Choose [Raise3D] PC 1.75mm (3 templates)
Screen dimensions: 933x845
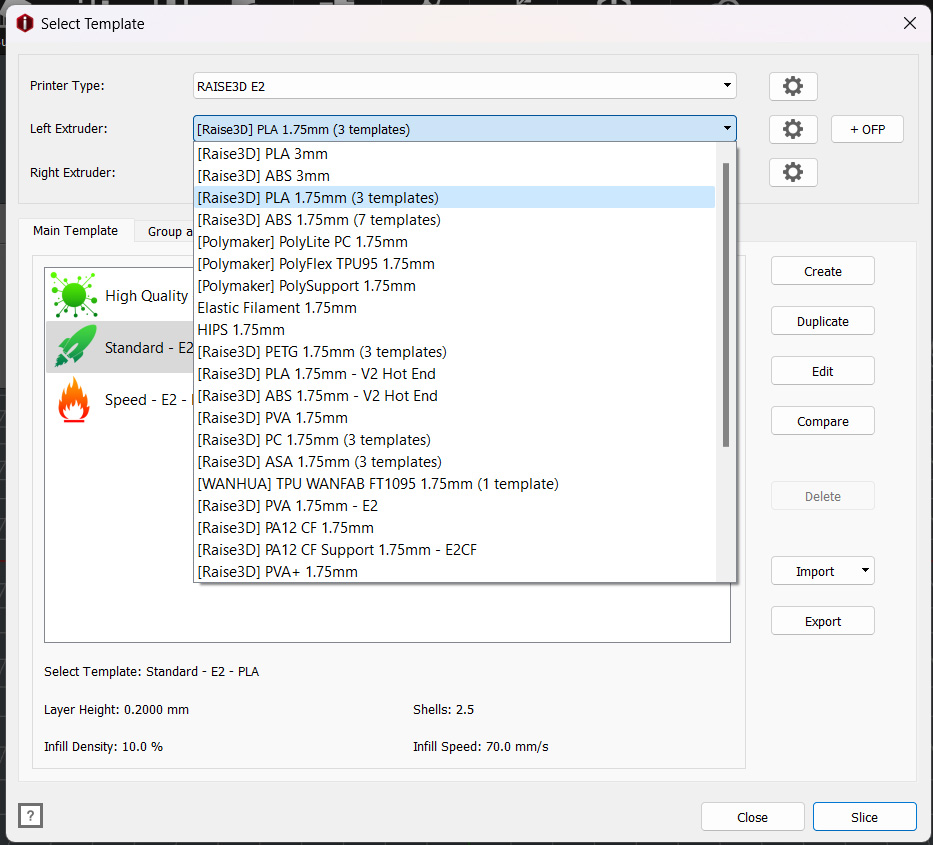pyautogui.click(x=455, y=440)
